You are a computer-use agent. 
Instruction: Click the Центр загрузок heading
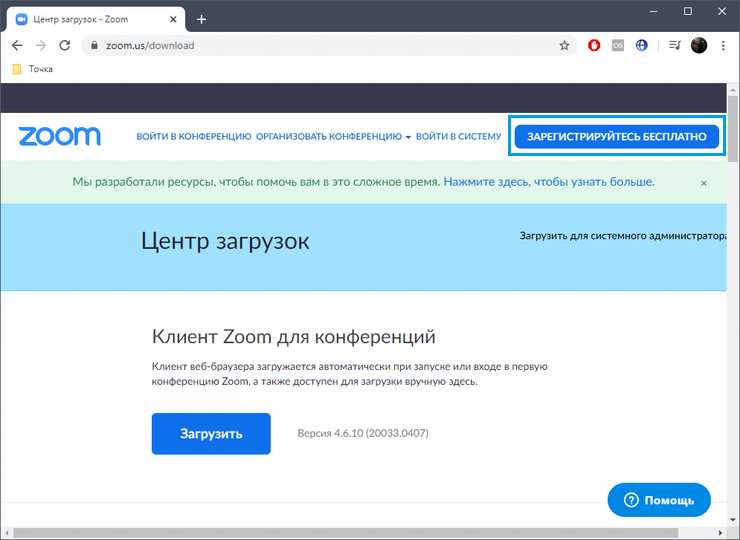225,242
